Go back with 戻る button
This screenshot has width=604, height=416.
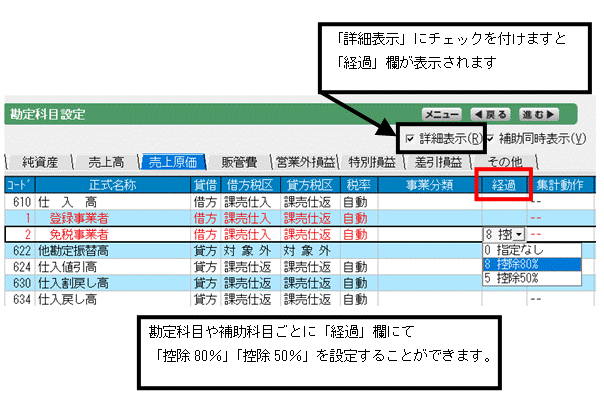490,114
